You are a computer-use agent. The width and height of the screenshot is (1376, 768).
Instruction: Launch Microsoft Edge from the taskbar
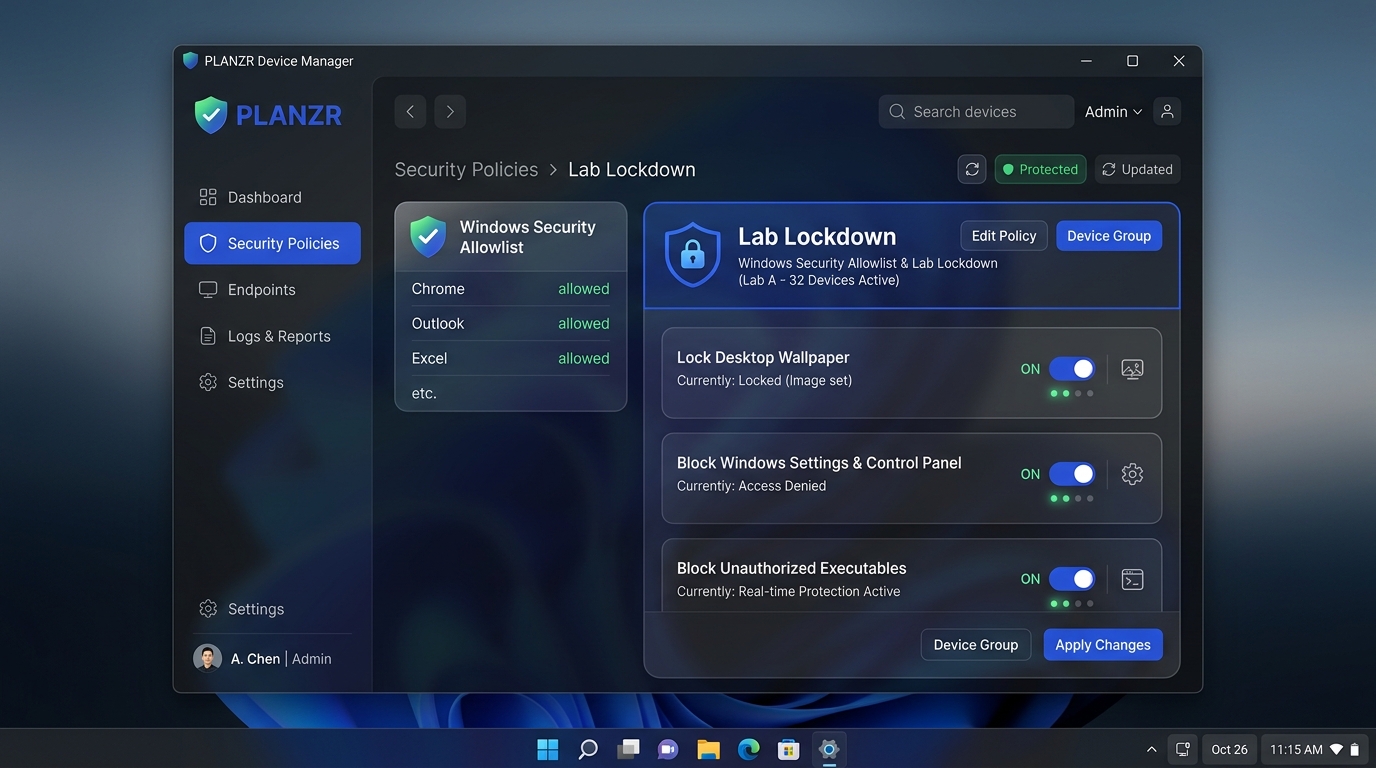click(x=748, y=749)
